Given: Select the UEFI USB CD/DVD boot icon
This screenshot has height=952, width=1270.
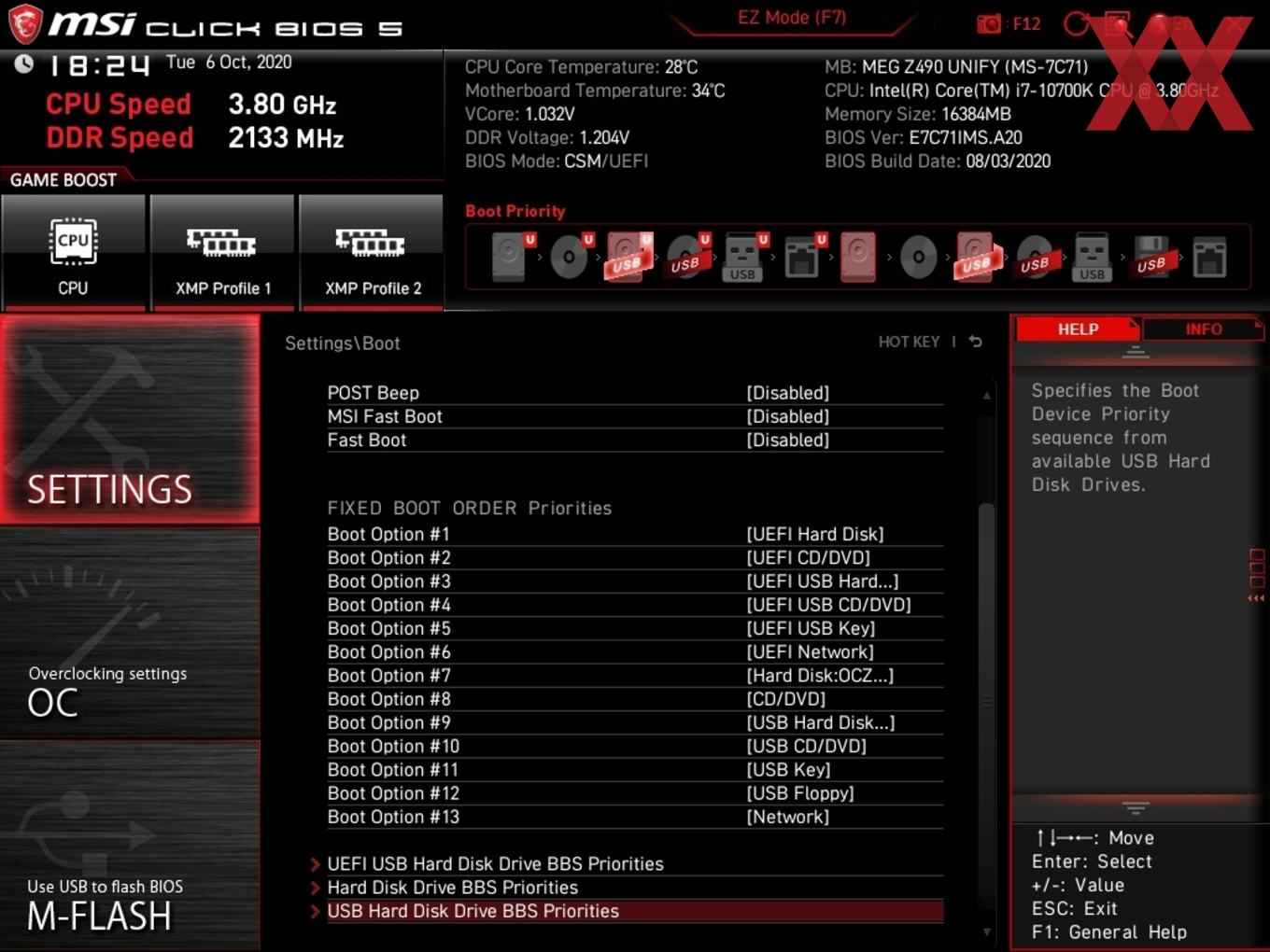Looking at the screenshot, I should [x=687, y=257].
